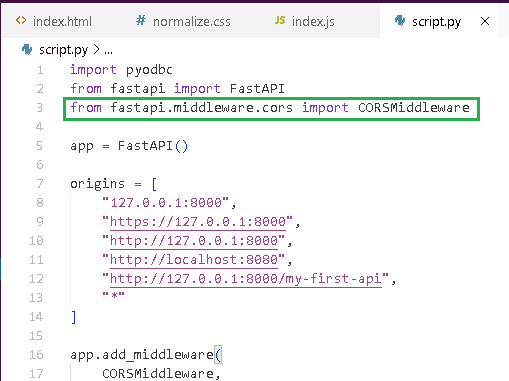
Task: Click the pyodbc text on line 1
Action: 149,70
